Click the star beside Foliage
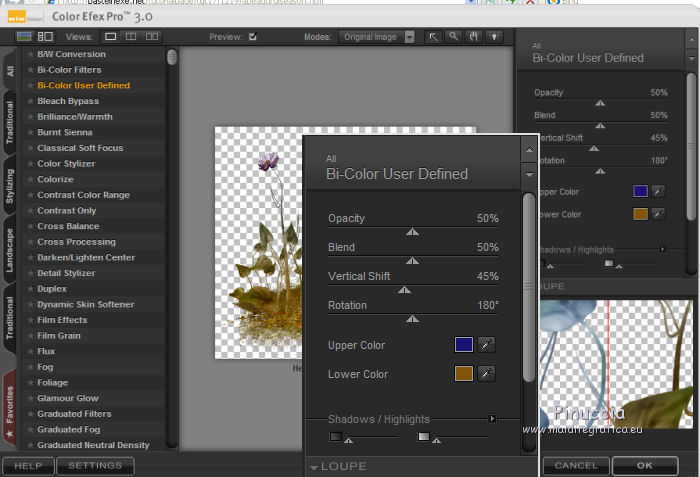 pyautogui.click(x=30, y=383)
